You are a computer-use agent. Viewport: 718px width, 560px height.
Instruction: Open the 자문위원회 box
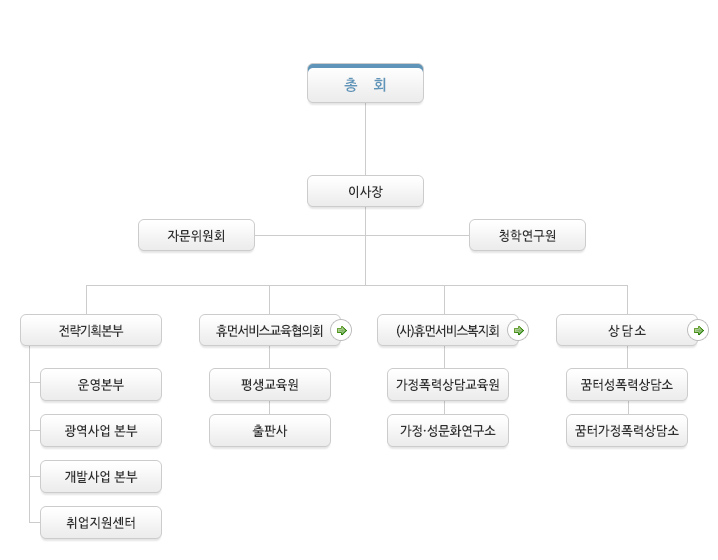pos(196,236)
